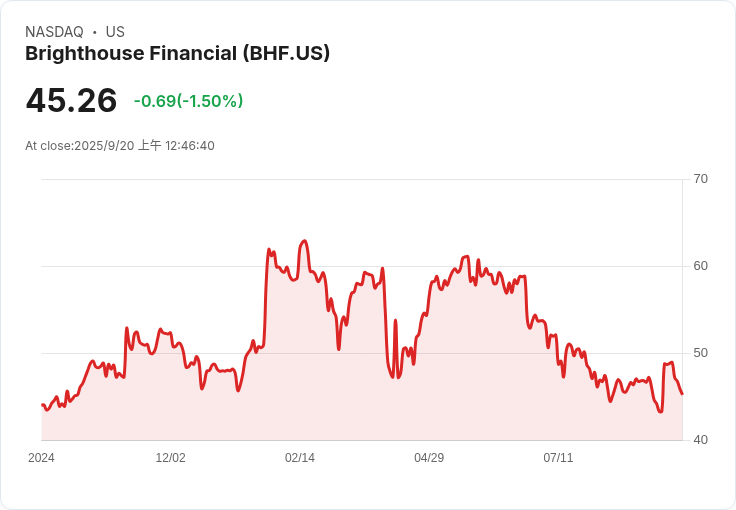
Task: Click the 04/29 date on the x-axis
Action: tap(429, 458)
